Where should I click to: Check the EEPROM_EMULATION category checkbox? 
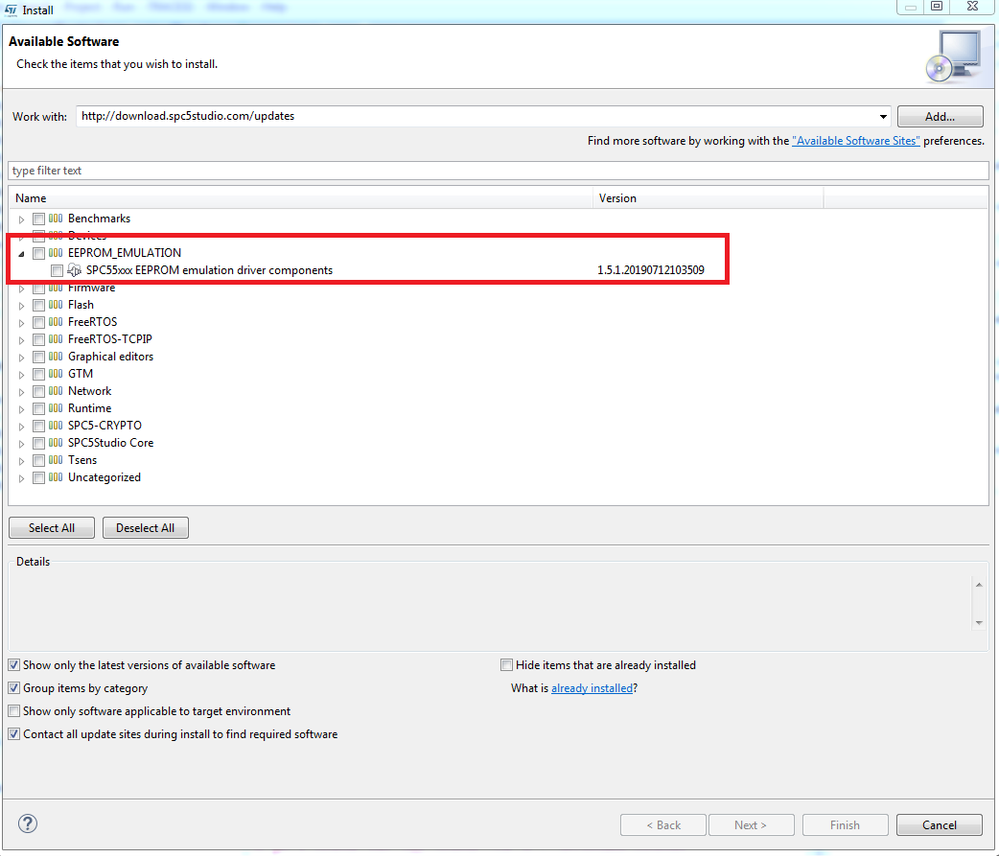(39, 253)
